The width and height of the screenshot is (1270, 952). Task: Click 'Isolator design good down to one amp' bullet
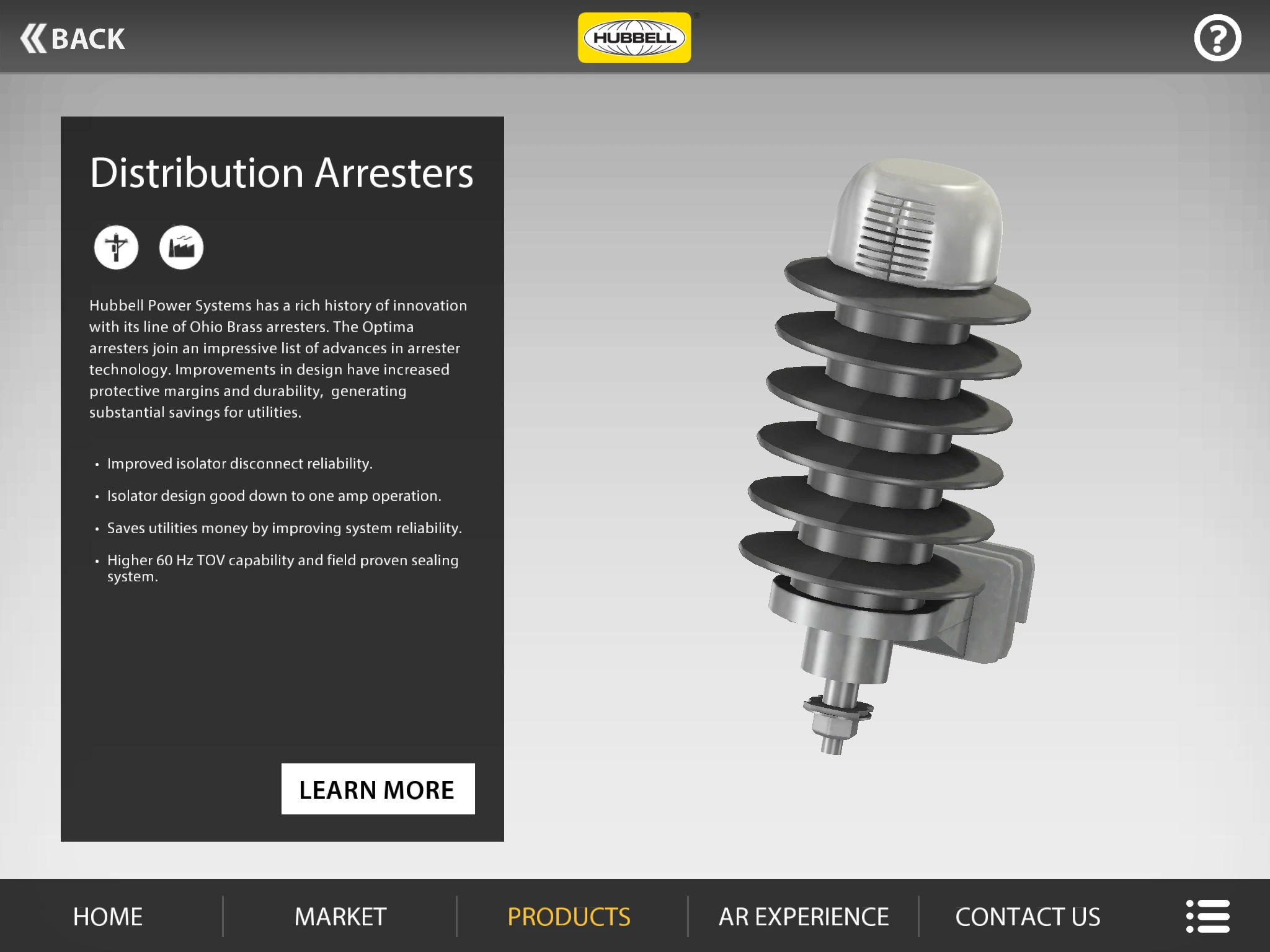(x=274, y=496)
